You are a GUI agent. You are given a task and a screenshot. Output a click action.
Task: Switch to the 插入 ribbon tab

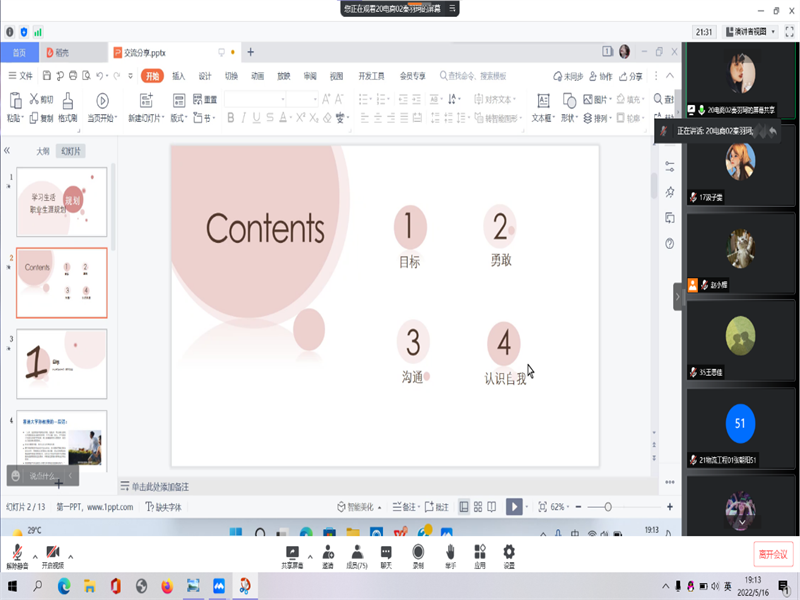point(178,76)
